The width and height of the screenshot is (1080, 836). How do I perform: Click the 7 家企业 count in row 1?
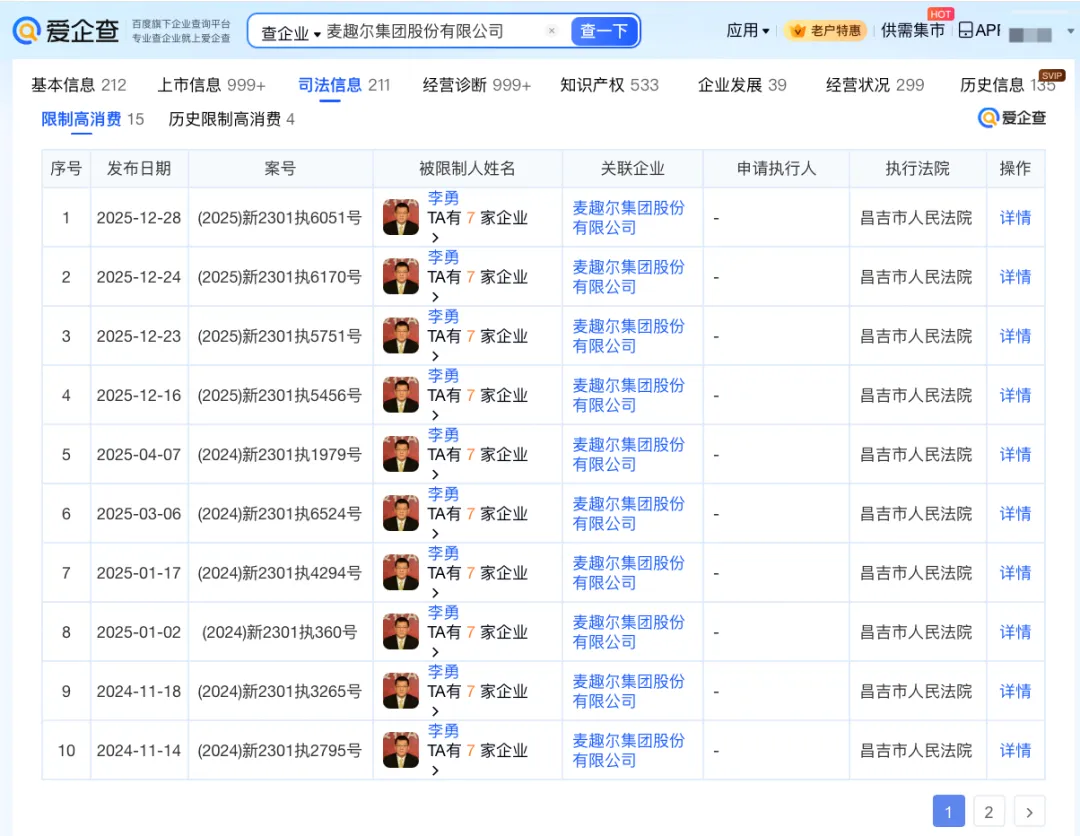pos(497,218)
